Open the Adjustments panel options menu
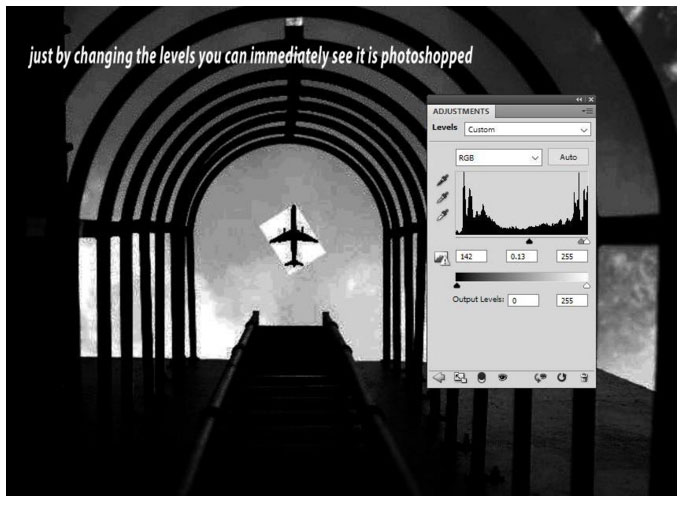The image size is (684, 505). click(x=589, y=111)
